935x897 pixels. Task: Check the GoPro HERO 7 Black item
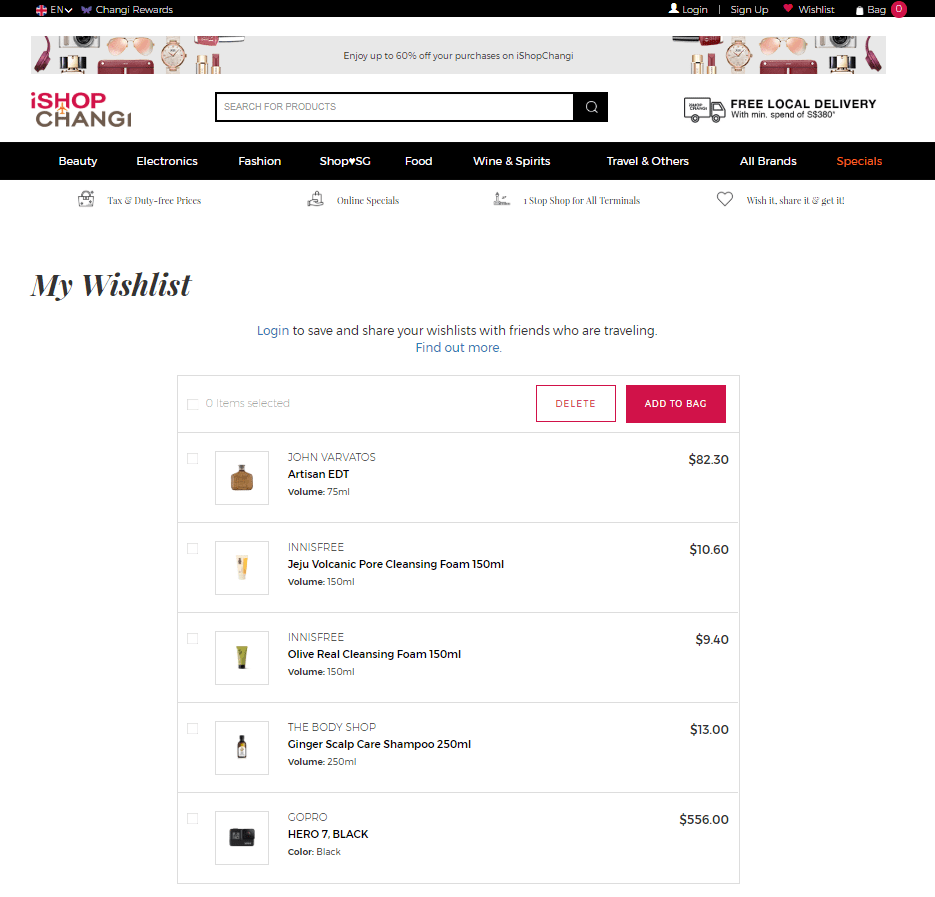tap(193, 819)
